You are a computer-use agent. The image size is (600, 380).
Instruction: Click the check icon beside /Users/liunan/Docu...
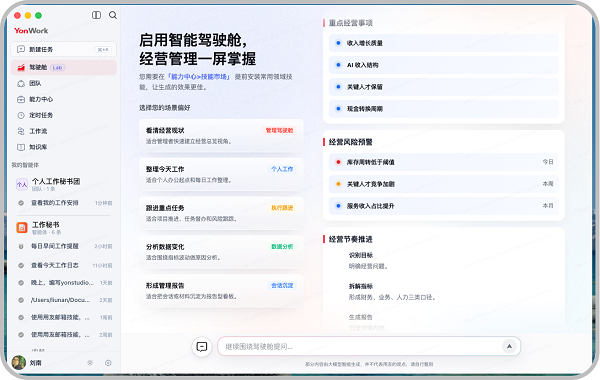click(x=21, y=300)
